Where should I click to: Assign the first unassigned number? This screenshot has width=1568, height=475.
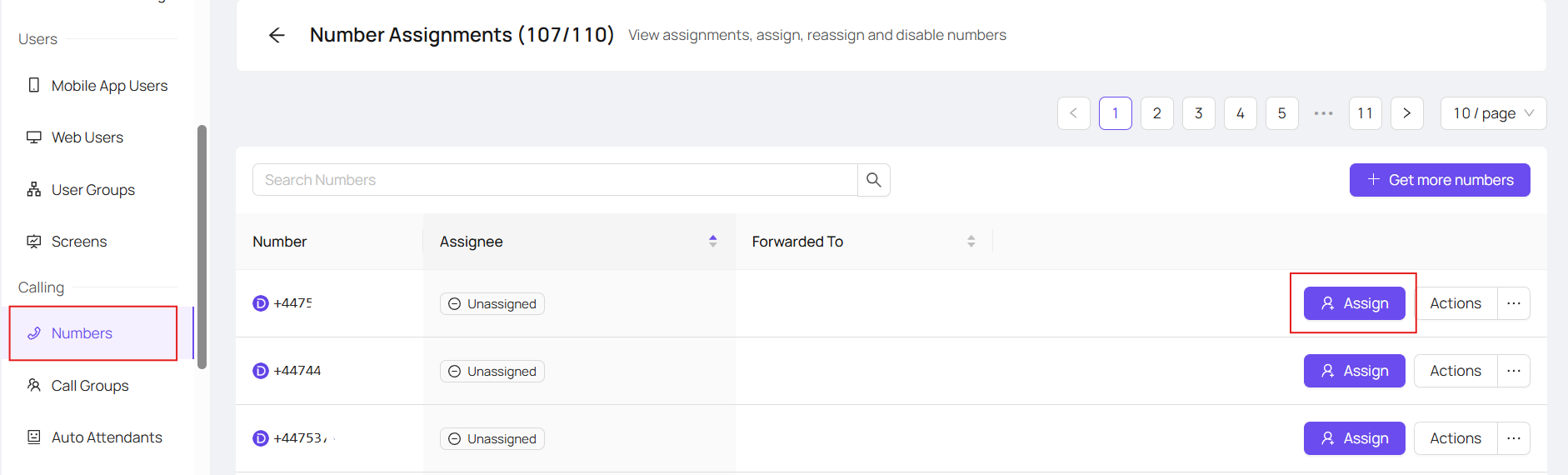point(1354,303)
